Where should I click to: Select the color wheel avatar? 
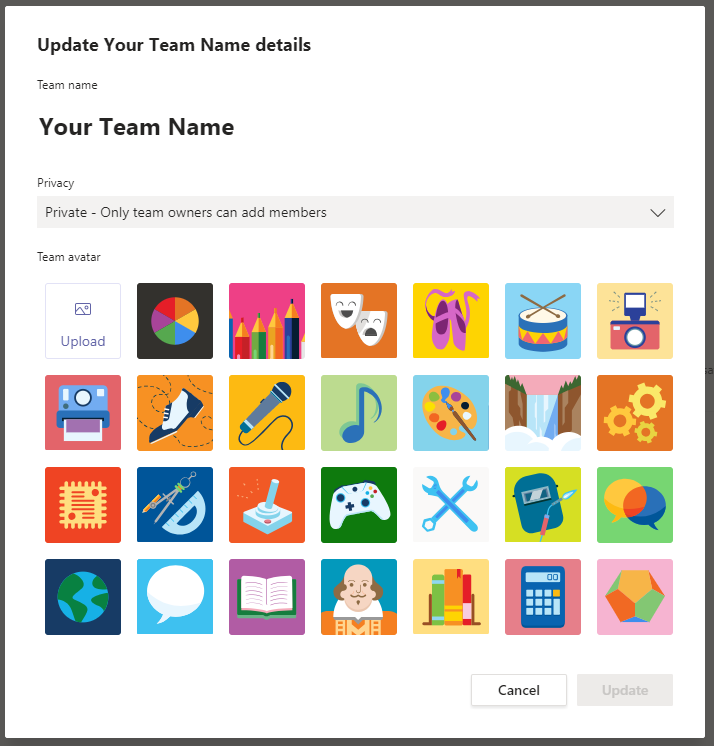click(175, 321)
